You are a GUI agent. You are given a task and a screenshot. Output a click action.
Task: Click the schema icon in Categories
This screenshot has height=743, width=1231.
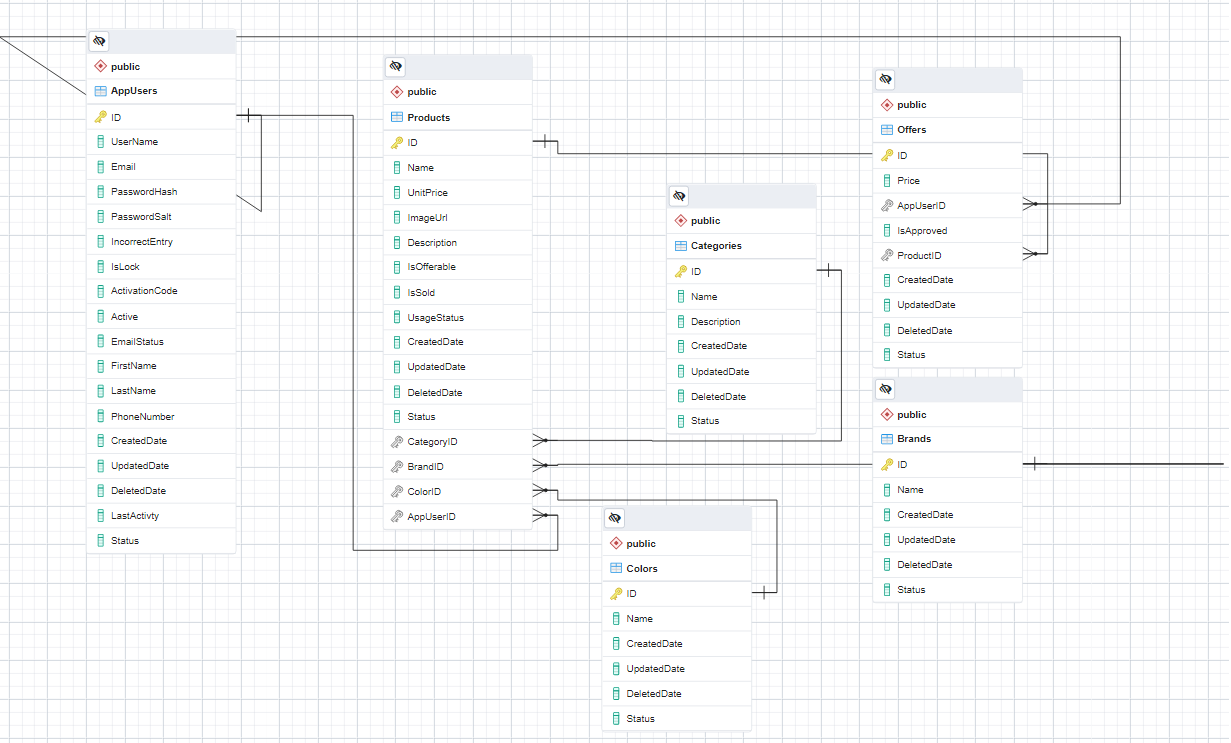tap(680, 221)
